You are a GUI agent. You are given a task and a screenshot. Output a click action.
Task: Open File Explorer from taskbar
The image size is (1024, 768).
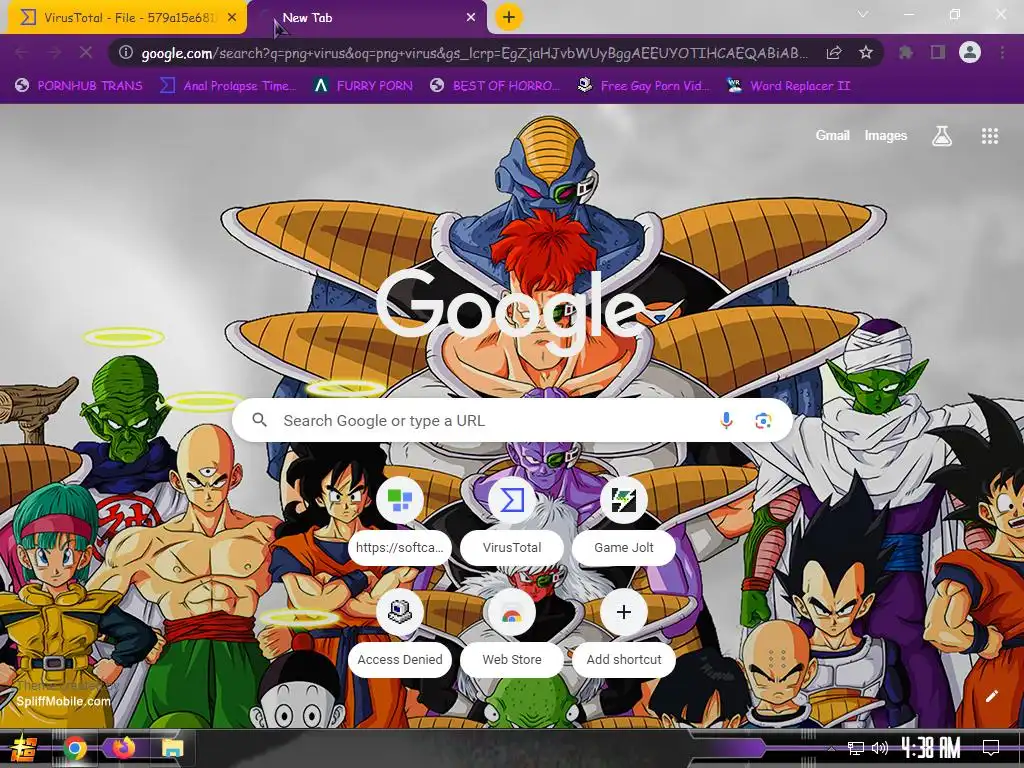tap(172, 748)
